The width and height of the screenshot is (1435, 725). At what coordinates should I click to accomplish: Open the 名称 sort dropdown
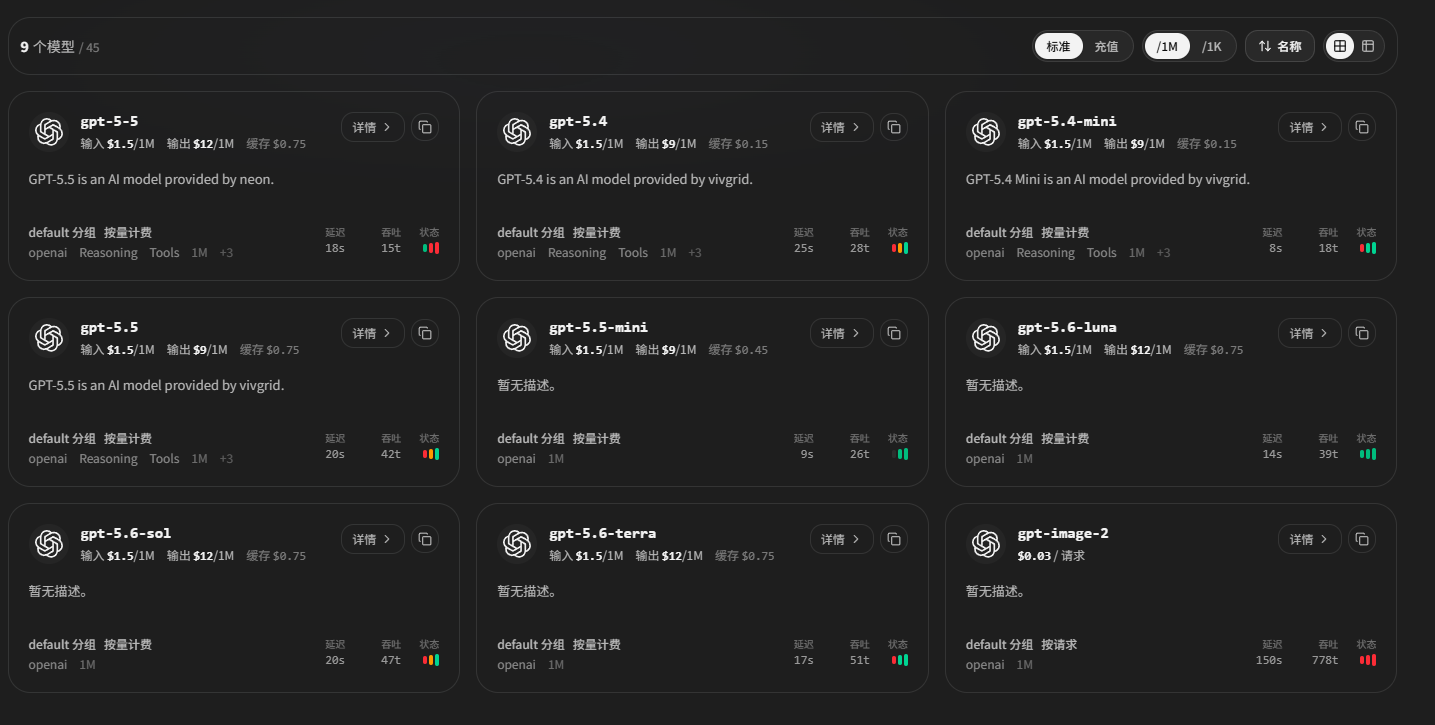(x=1280, y=46)
